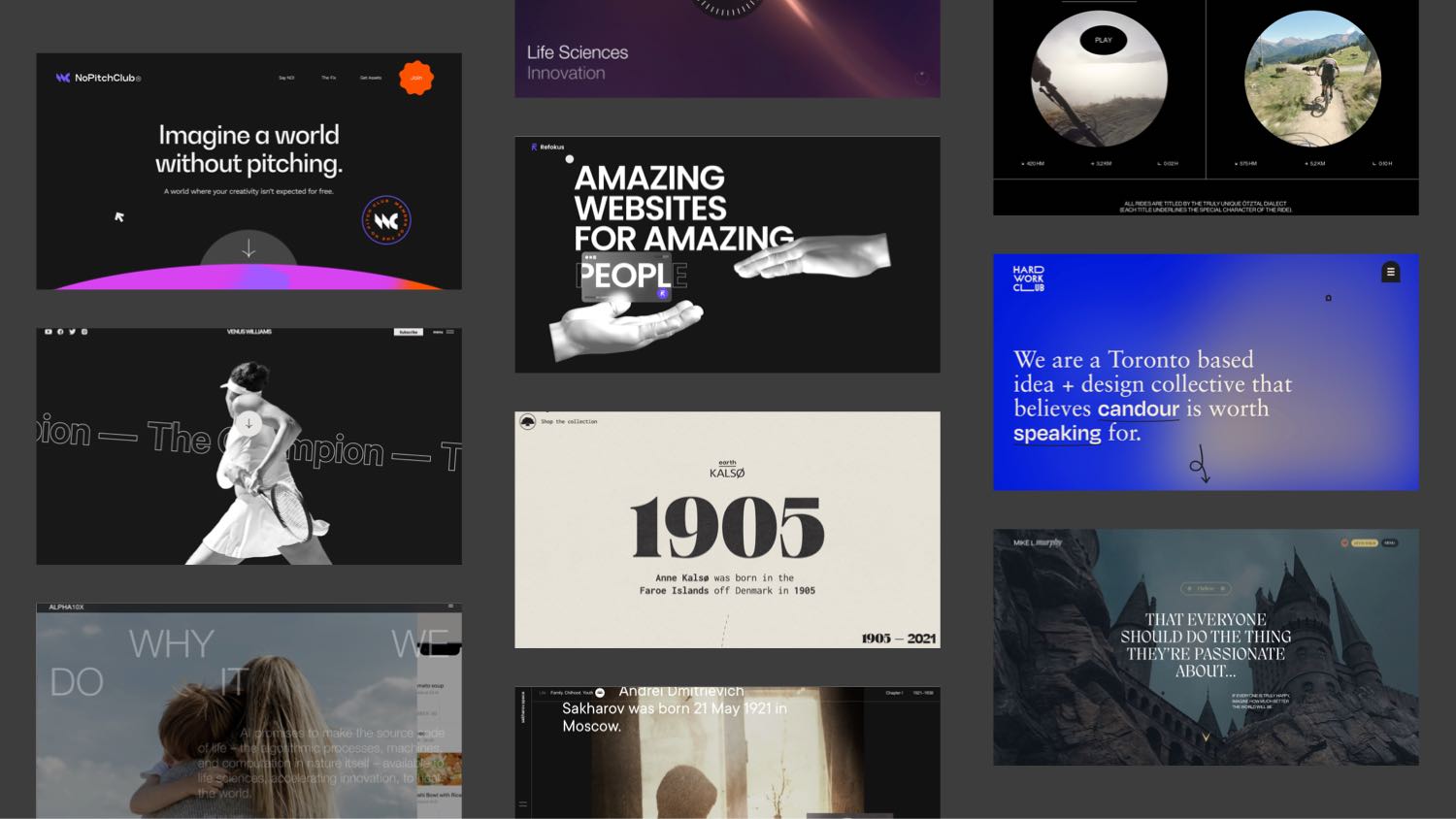This screenshot has height=819, width=1456.
Task: Click the orange Join badge button
Action: [x=415, y=78]
